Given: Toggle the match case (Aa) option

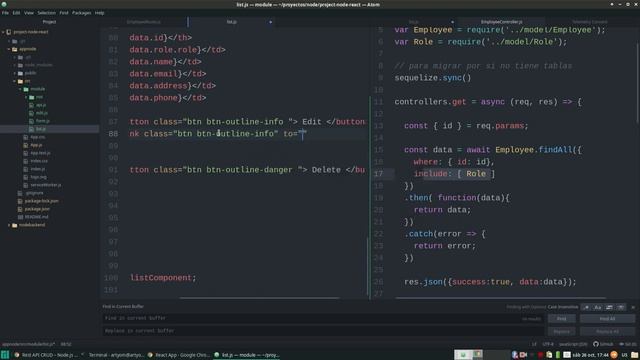Looking at the screenshot, I should click(x=598, y=307).
